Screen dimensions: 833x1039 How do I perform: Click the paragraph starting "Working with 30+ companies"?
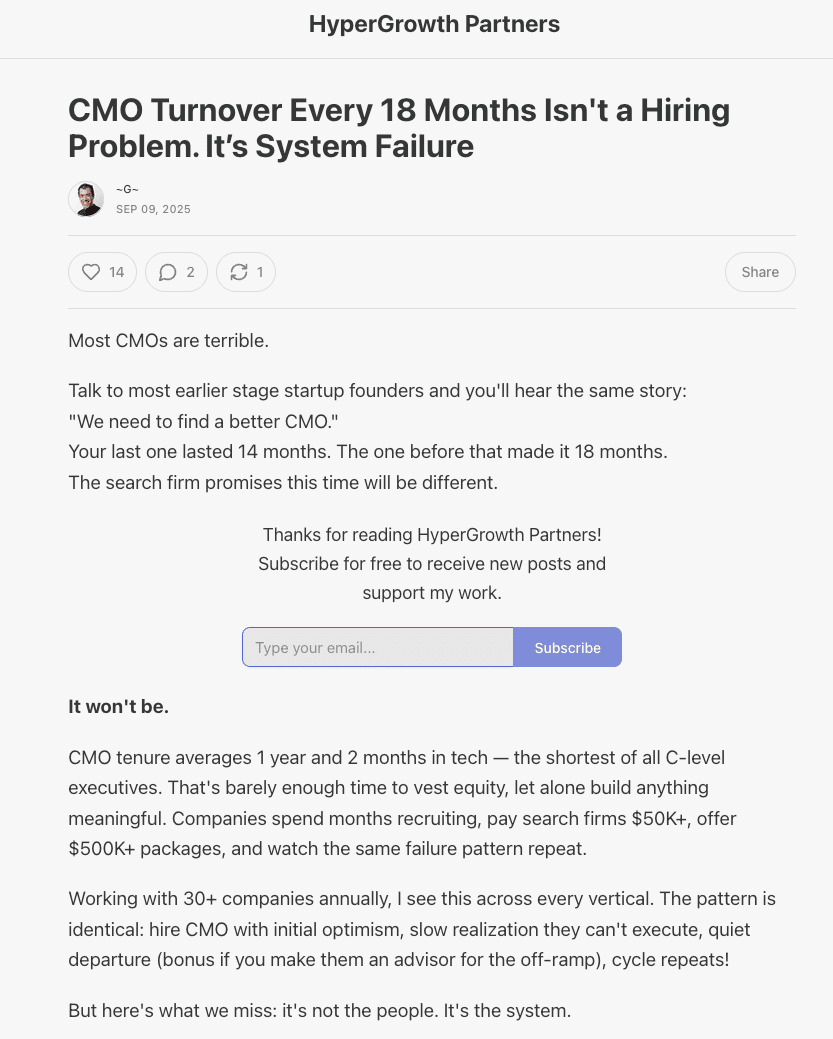pyautogui.click(x=421, y=929)
